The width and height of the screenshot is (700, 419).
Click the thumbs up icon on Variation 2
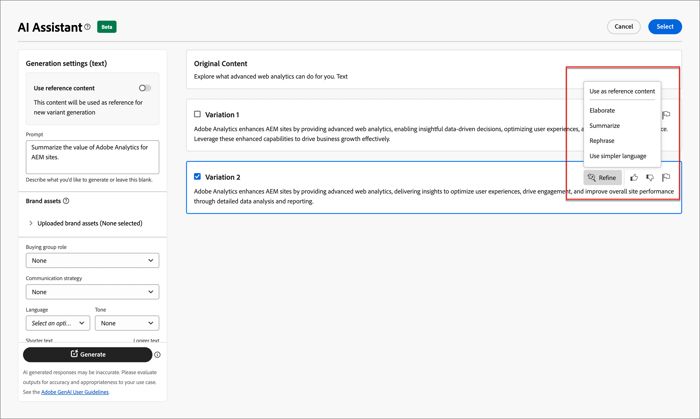[634, 178]
